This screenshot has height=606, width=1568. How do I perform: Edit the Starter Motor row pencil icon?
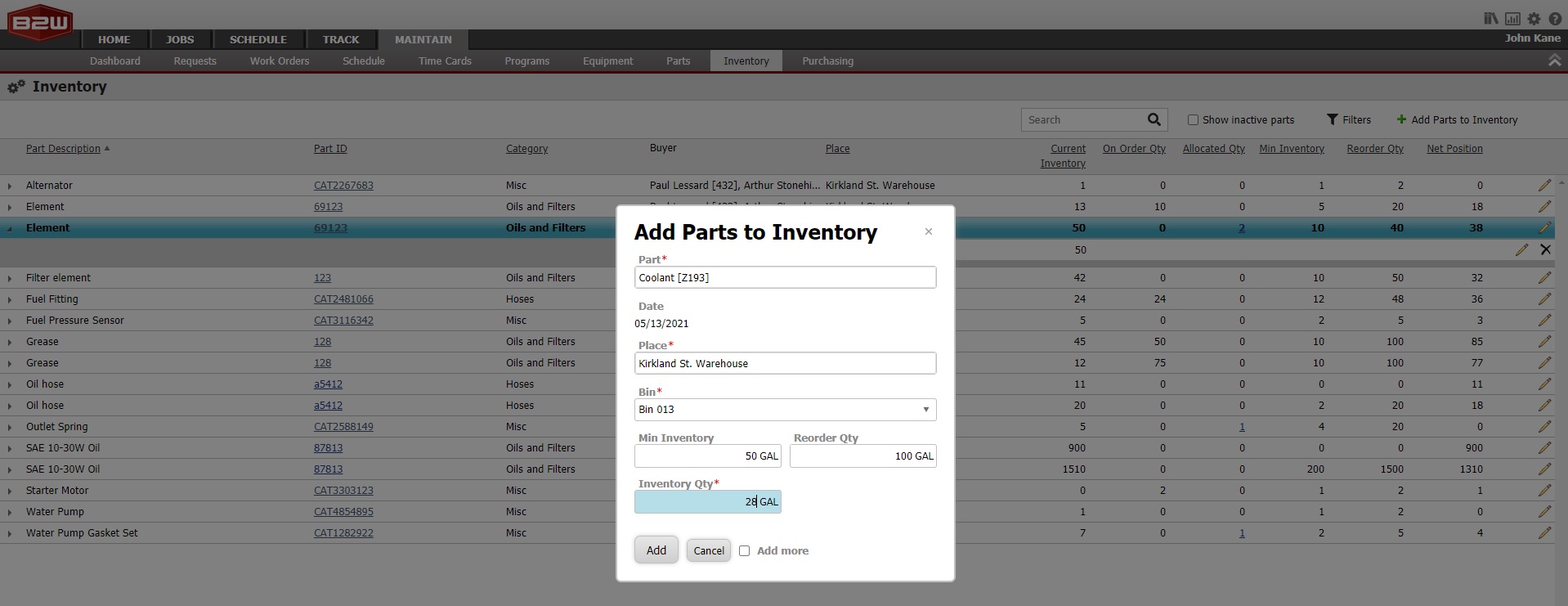coord(1544,491)
